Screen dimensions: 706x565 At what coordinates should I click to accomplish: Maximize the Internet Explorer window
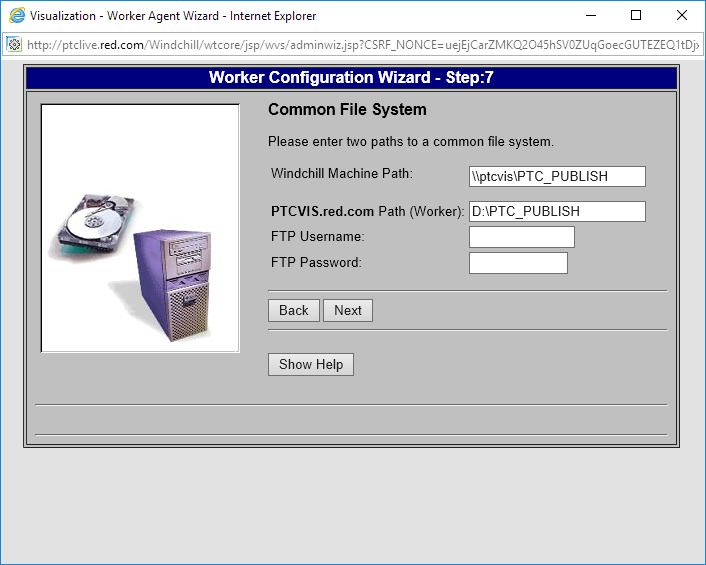pos(636,15)
